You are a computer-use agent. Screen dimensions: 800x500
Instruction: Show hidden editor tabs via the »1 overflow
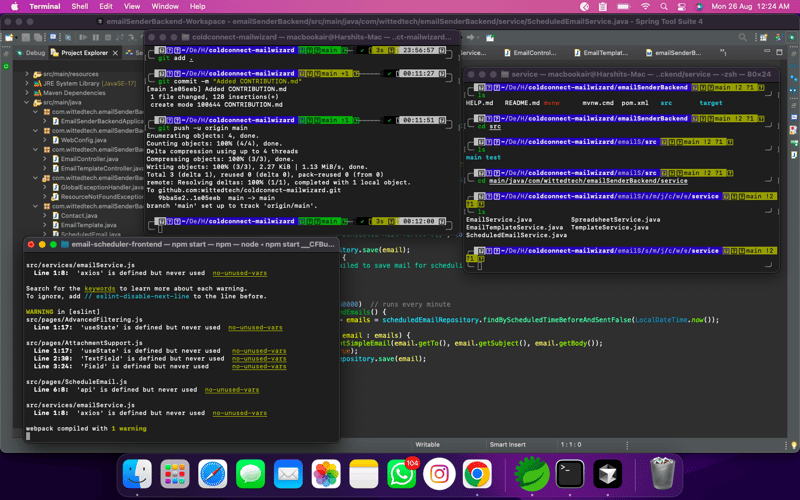723,52
